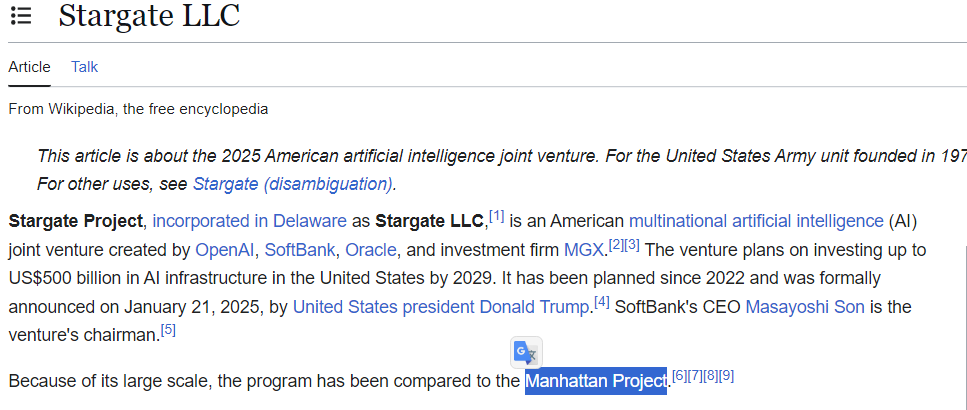
Task: Open footnote reference 5
Action: [x=168, y=330]
